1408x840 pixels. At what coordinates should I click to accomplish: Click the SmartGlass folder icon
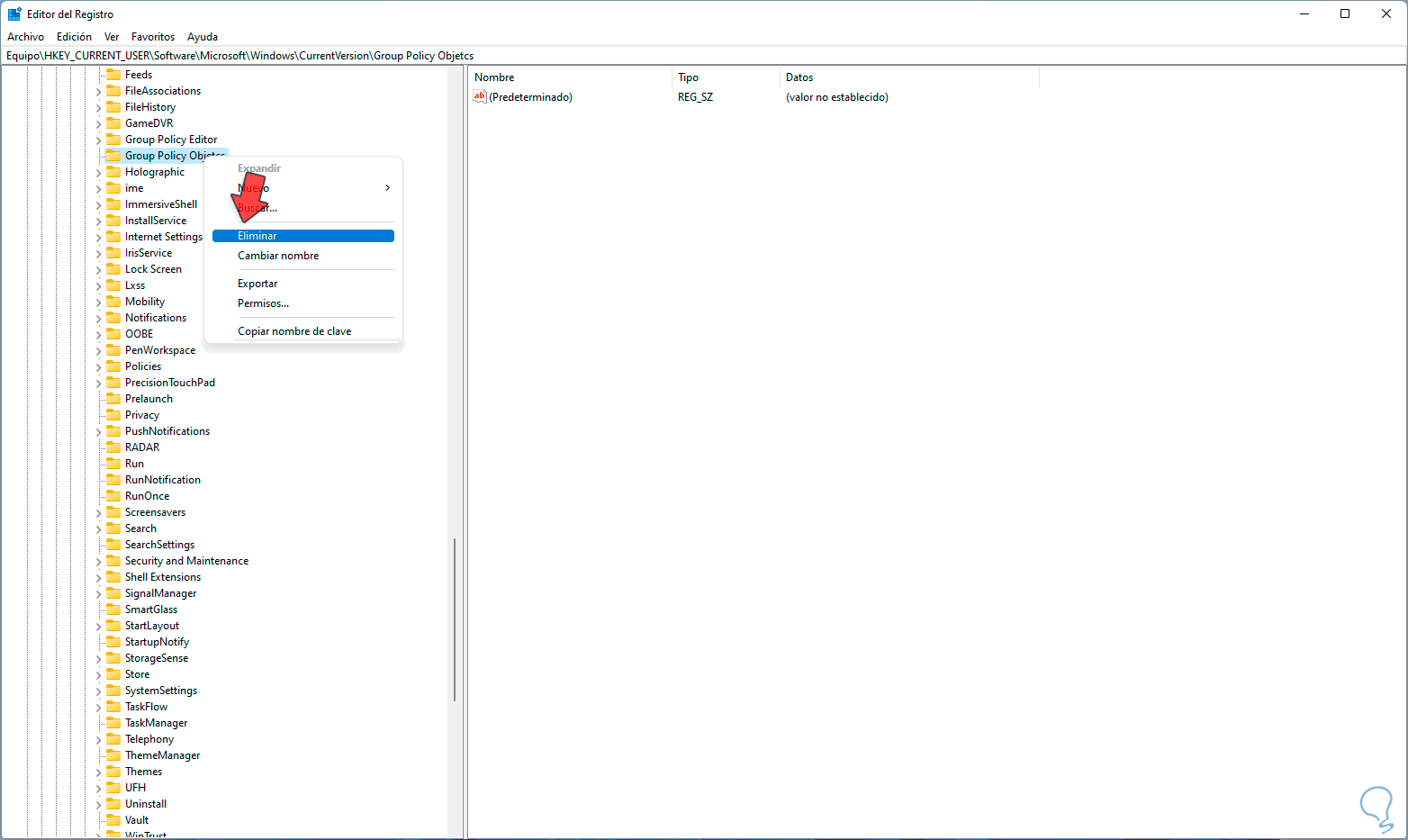point(113,610)
